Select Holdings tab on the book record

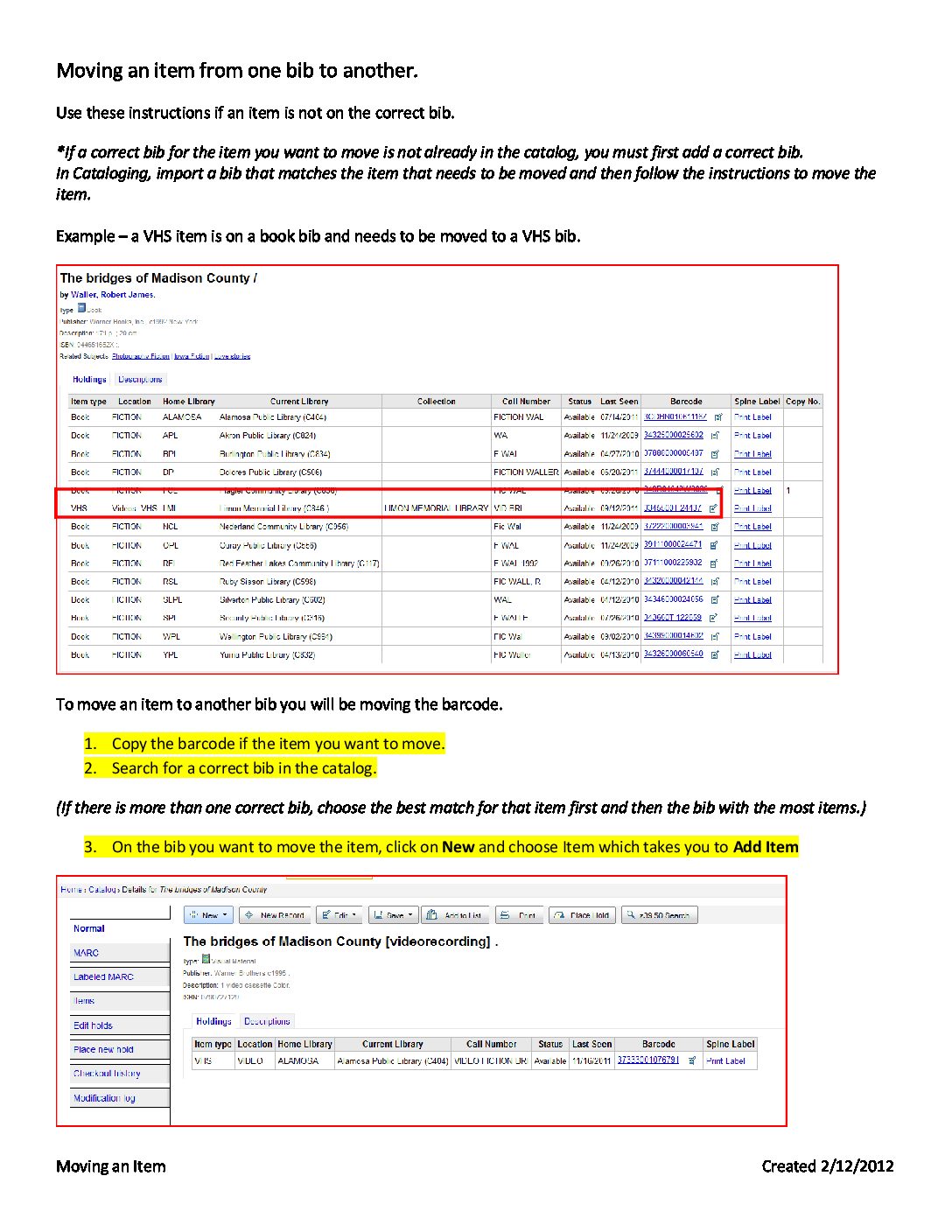(89, 380)
